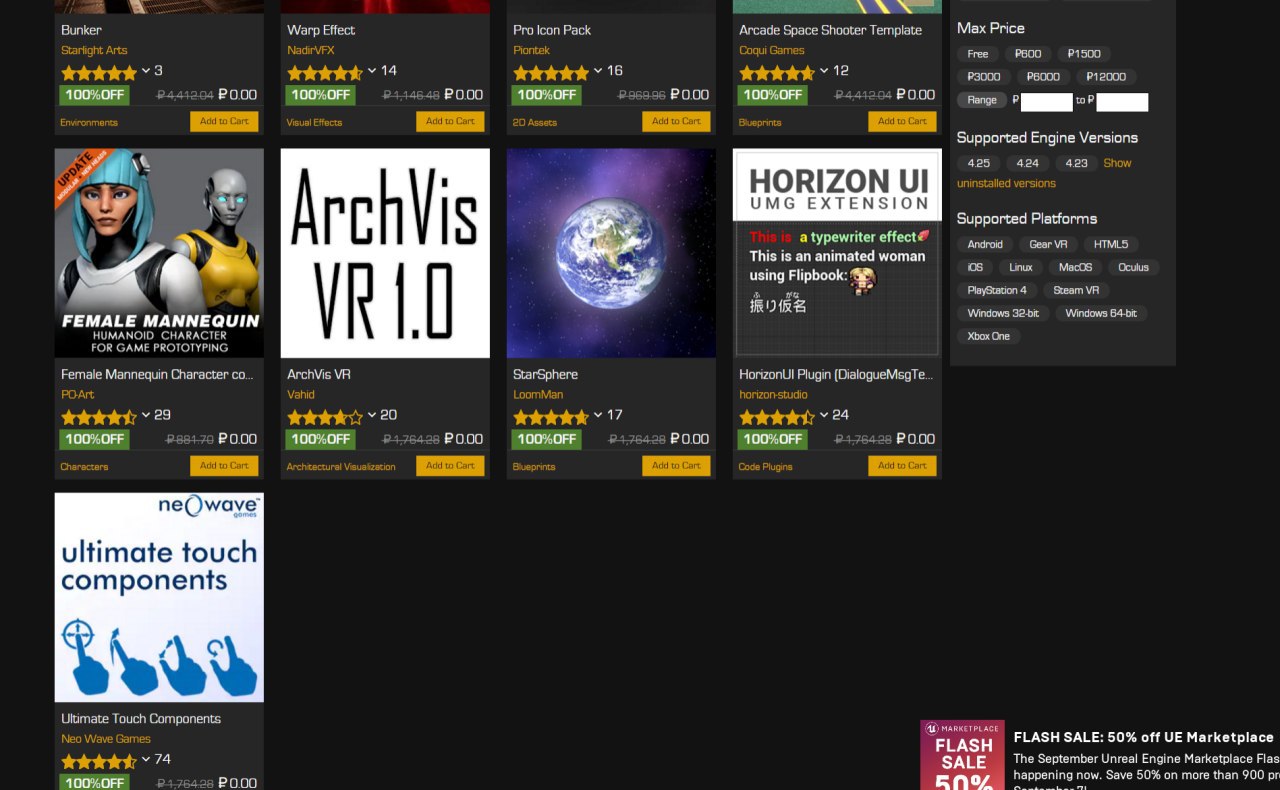1280x790 pixels.
Task: Expand rating chevron for StarSphere
Action: coord(598,415)
